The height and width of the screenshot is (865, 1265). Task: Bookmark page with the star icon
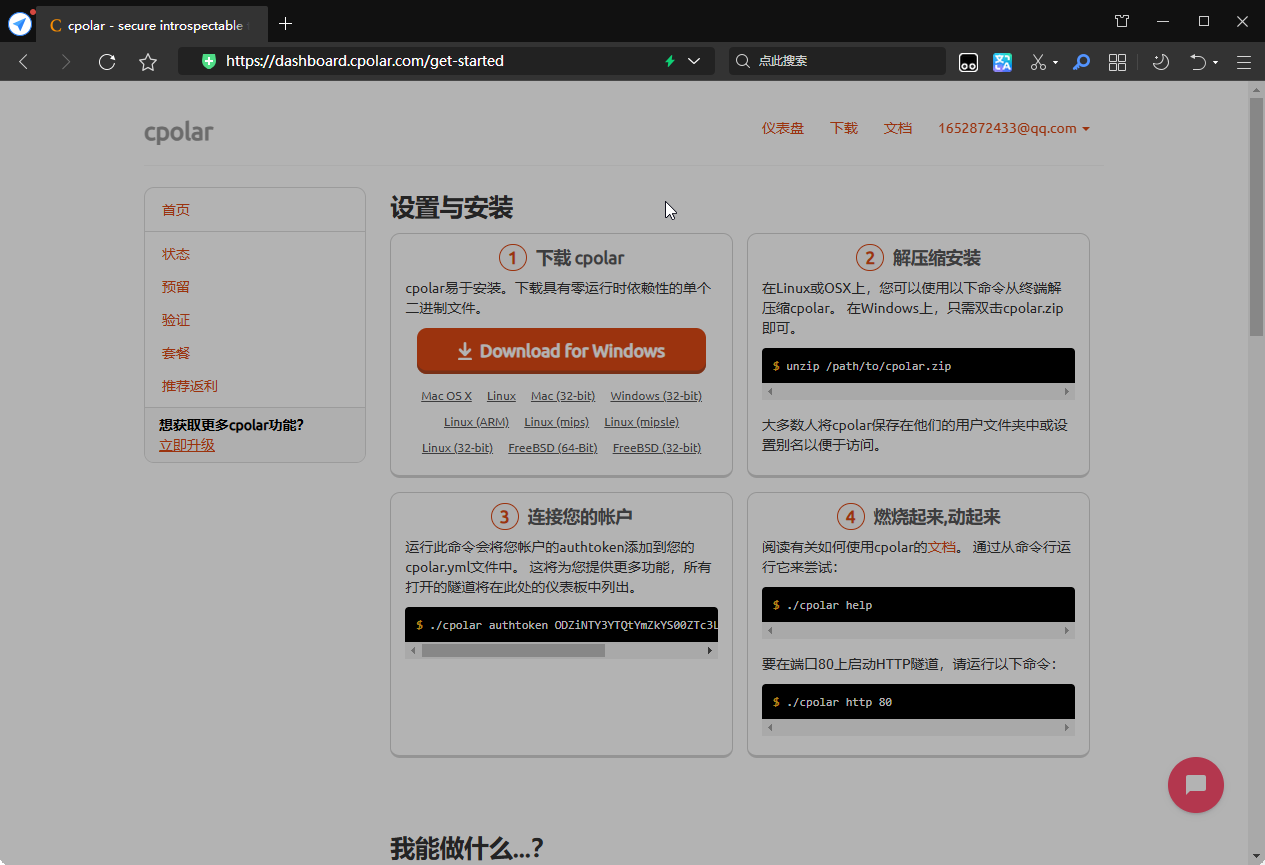(148, 62)
